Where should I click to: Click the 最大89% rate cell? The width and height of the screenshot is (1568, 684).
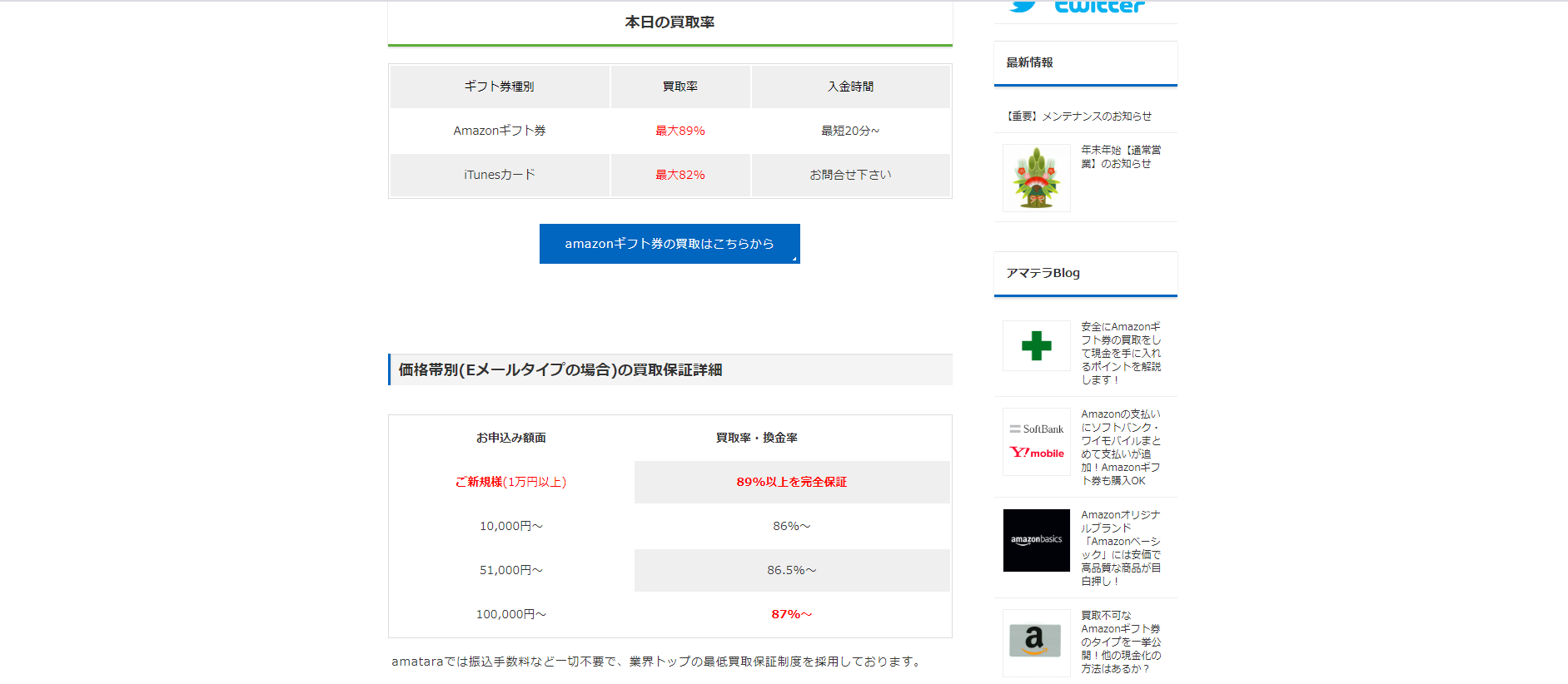[680, 131]
